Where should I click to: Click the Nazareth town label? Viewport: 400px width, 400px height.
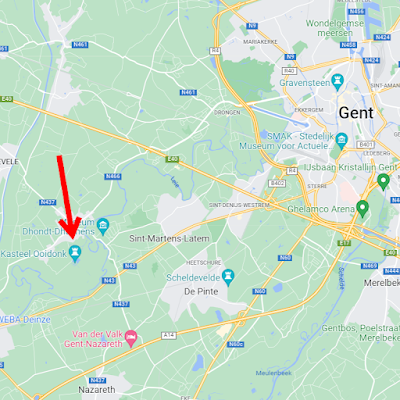[97, 389]
